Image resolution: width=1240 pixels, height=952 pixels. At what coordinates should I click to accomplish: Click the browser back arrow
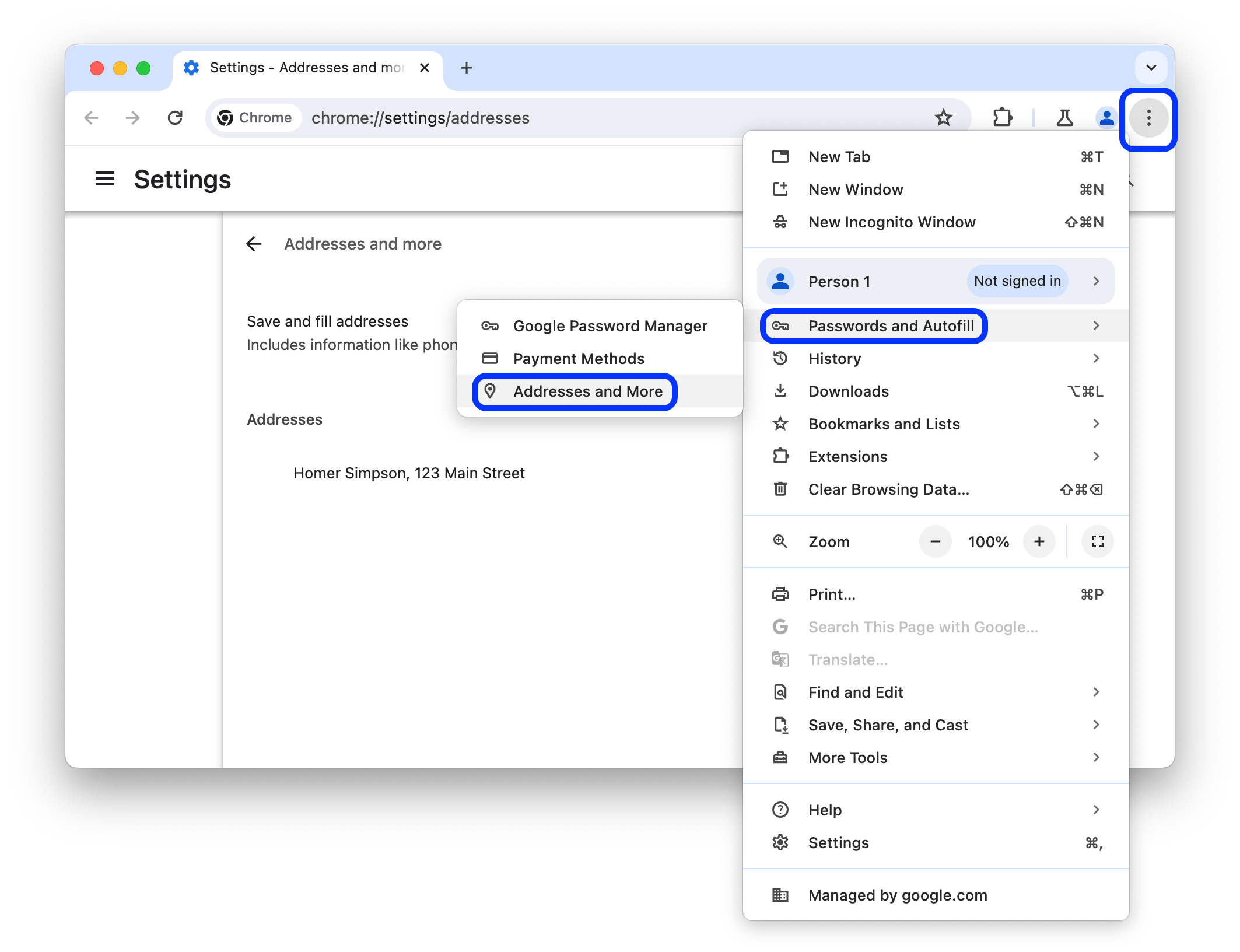point(92,117)
